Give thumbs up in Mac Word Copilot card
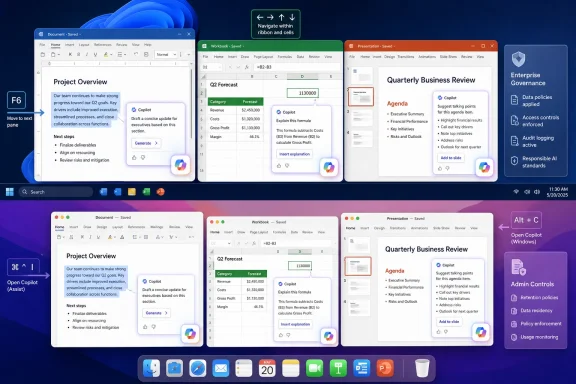The image size is (576, 384). [x=145, y=327]
